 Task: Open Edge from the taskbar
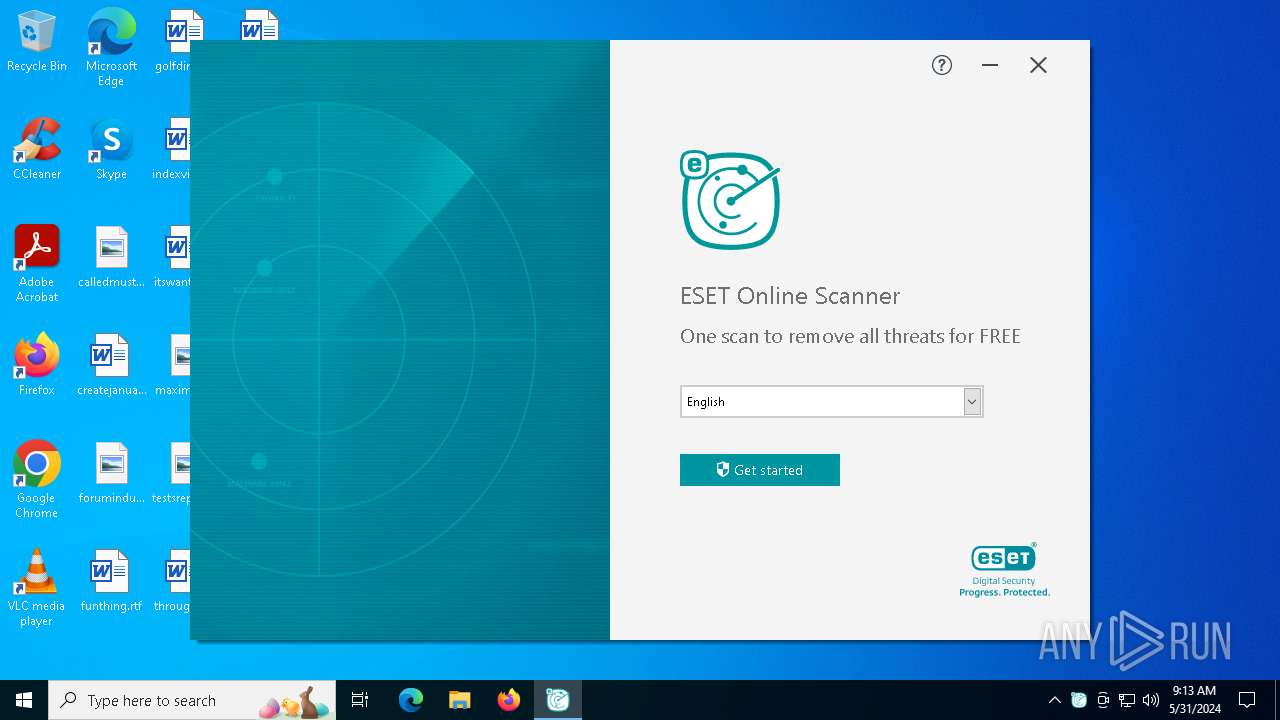(x=411, y=700)
